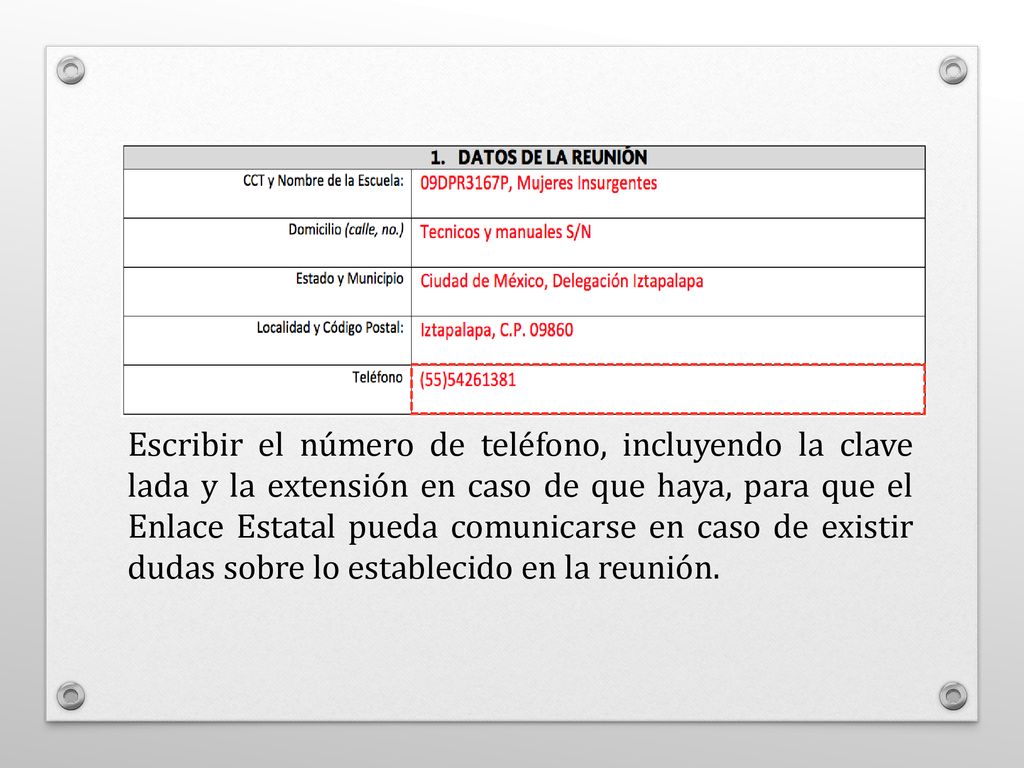Screen dimensions: 1024x768
Task: Select the 'Estado y Municipio' label
Action: 349,279
